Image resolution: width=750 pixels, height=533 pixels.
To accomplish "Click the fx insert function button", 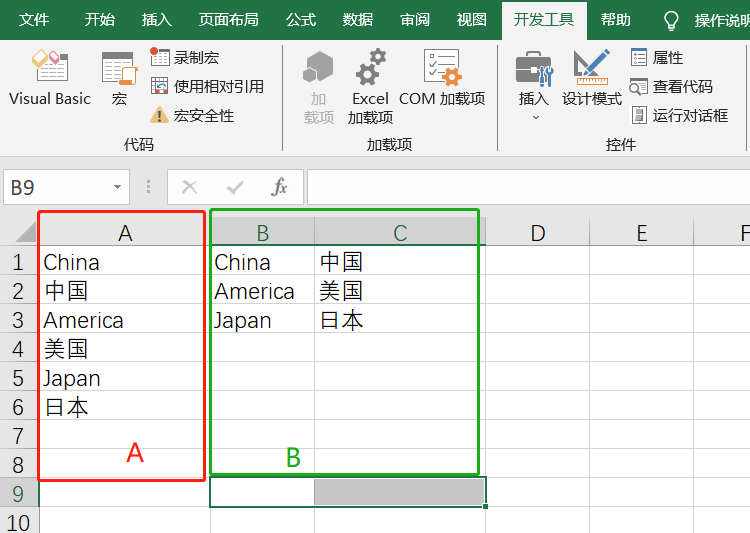I will pyautogui.click(x=279, y=187).
